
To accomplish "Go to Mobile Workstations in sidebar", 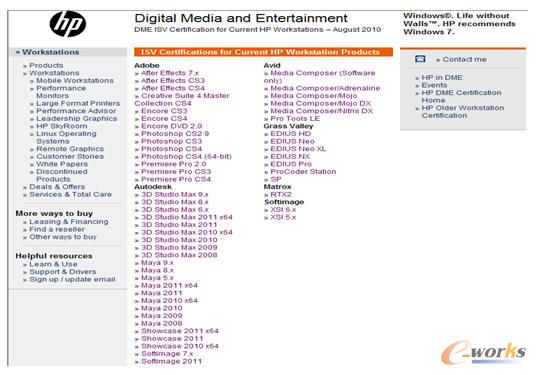I will coord(75,81).
